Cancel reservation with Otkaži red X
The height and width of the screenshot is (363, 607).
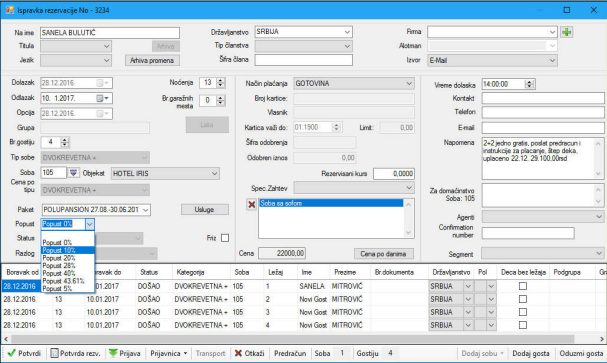(x=250, y=353)
